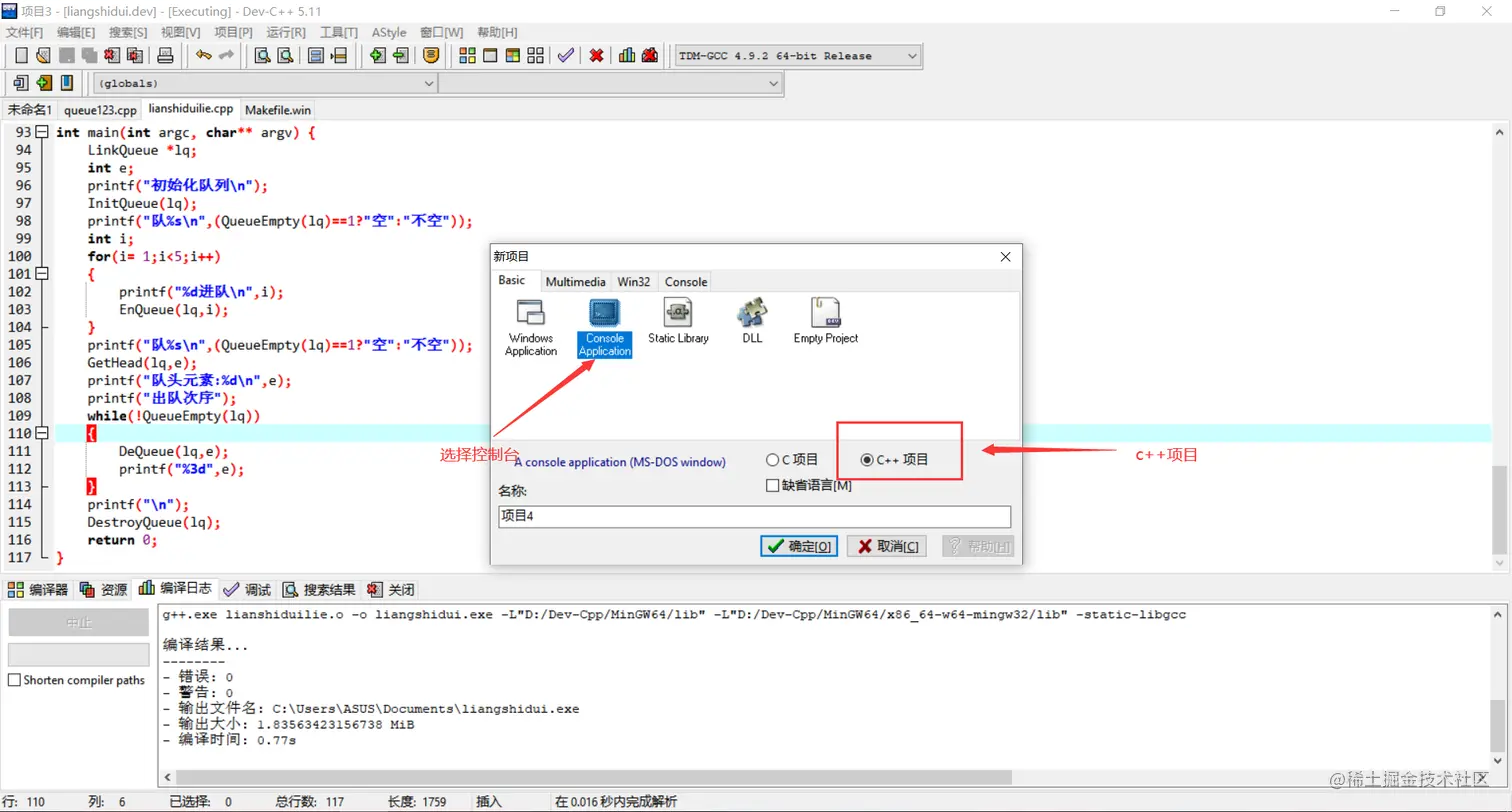Click the red X Stop Execution icon
The image size is (1512, 812).
[x=596, y=56]
